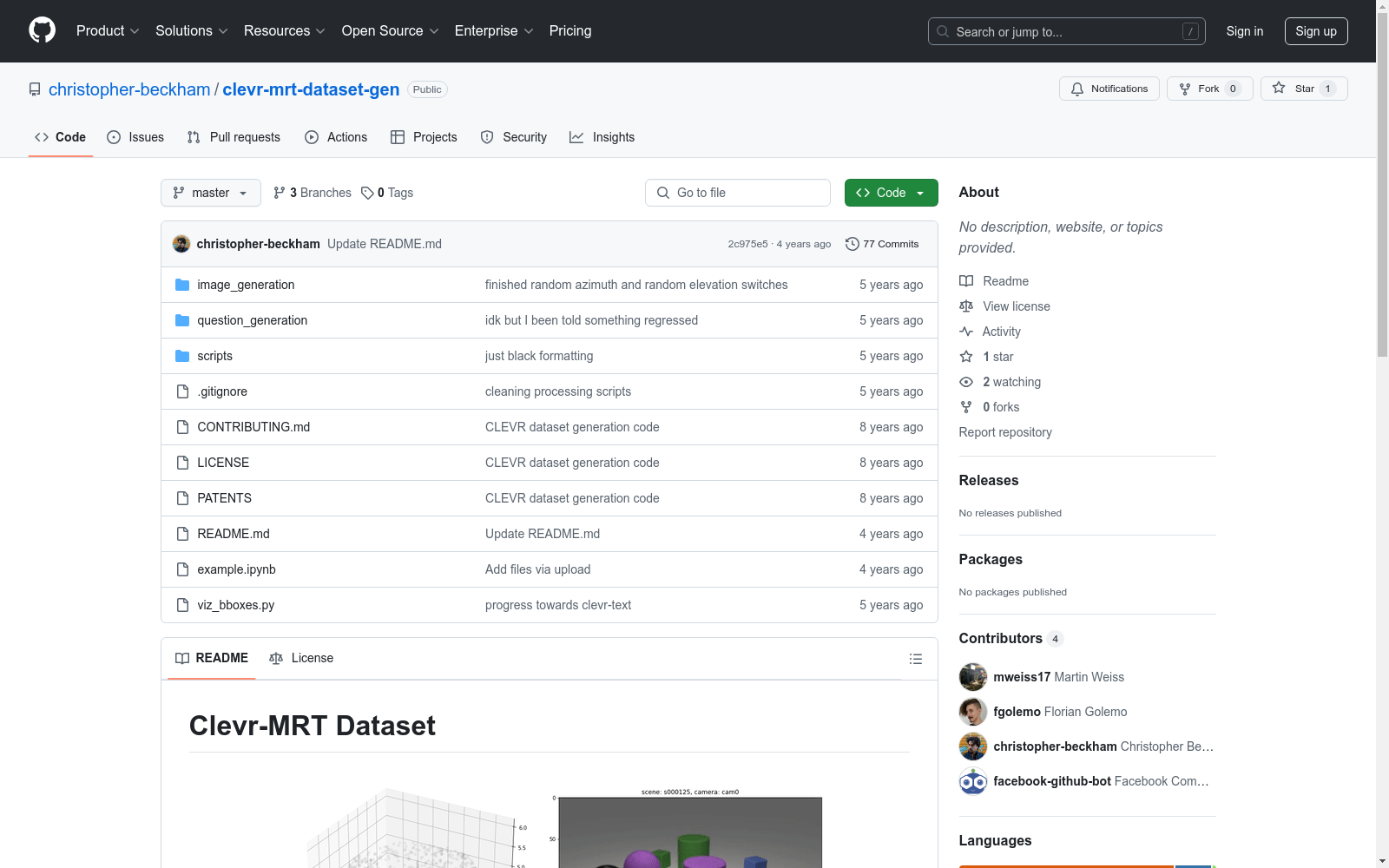This screenshot has height=868, width=1389.
Task: Click the license scale icon in About
Action: point(966,306)
